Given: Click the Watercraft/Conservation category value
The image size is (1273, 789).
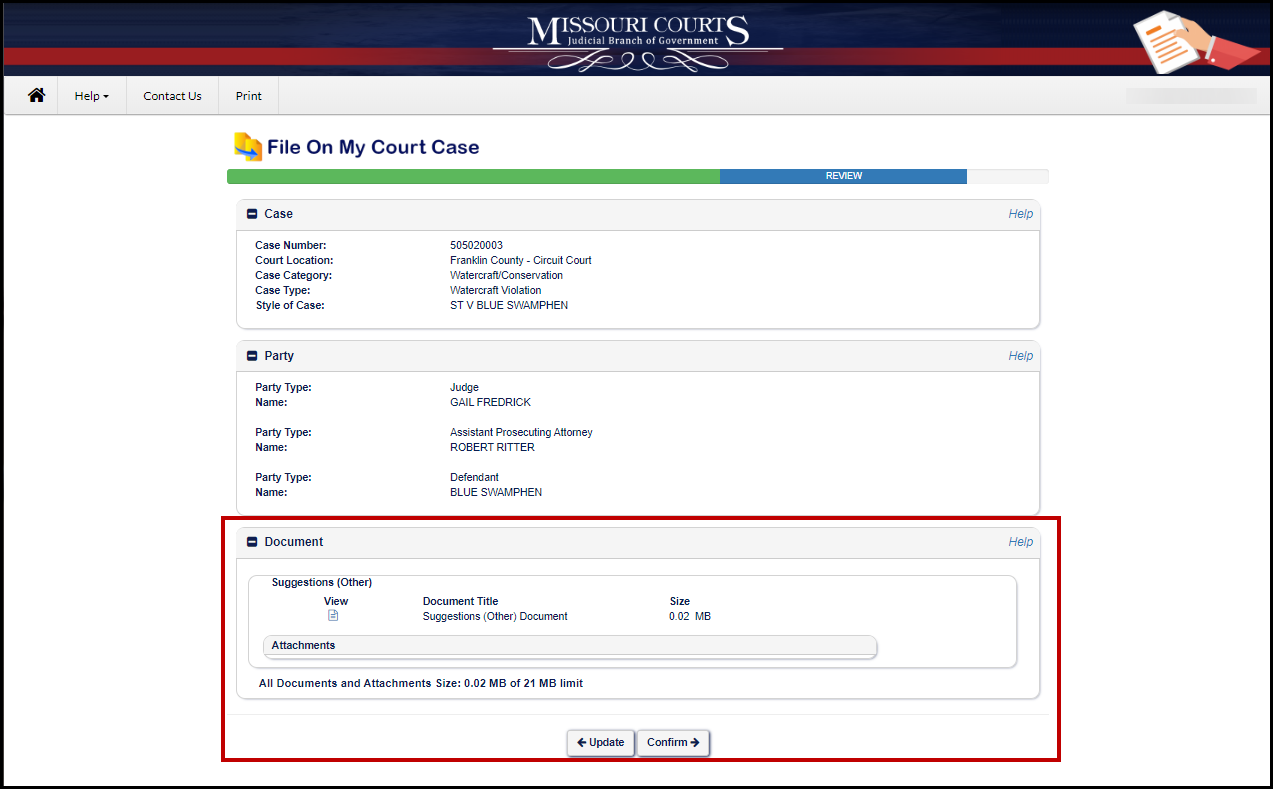Looking at the screenshot, I should coord(506,275).
